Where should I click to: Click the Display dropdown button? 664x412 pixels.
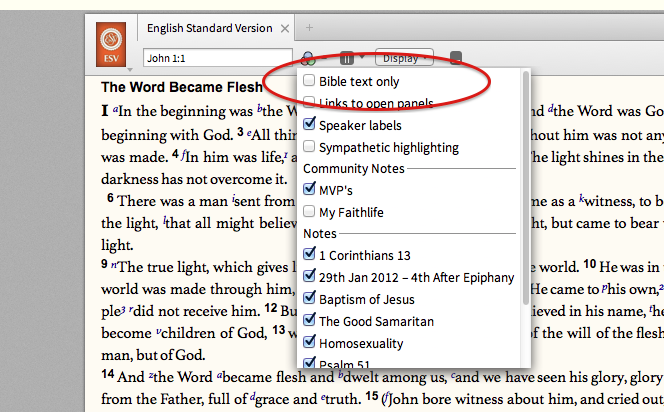[x=404, y=58]
